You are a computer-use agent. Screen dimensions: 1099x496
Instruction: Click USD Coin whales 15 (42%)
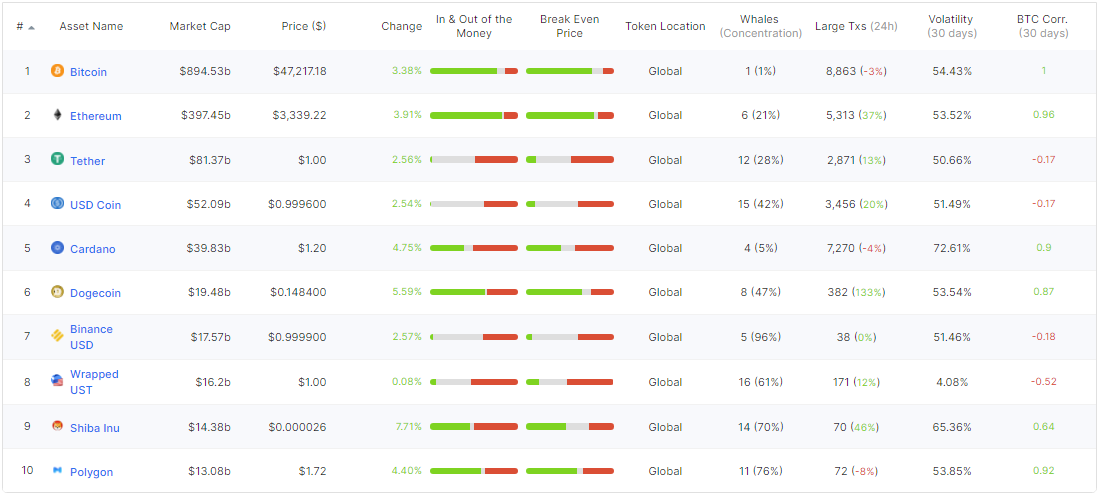pyautogui.click(x=760, y=204)
